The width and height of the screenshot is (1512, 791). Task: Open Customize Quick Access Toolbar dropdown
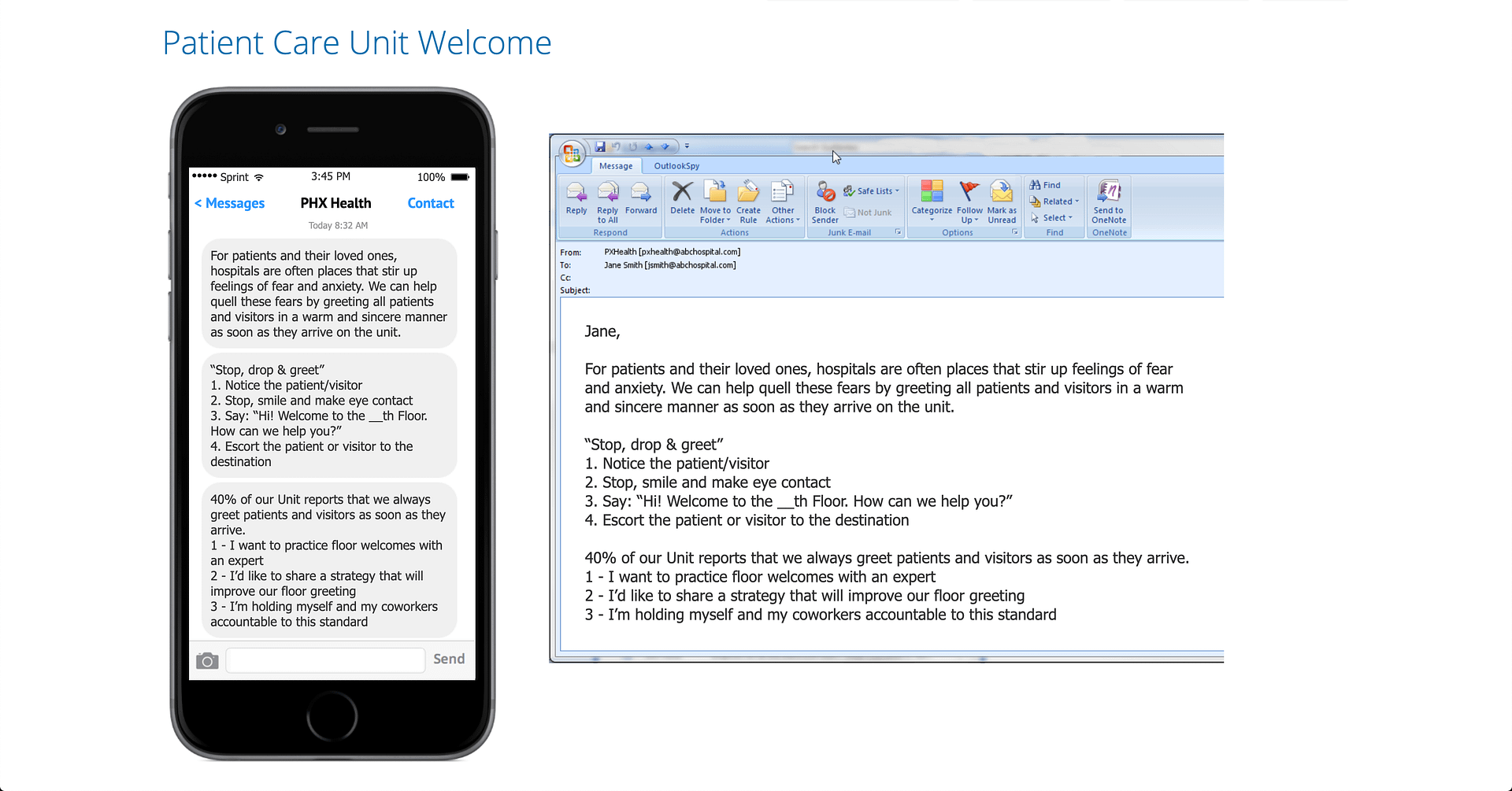pos(687,146)
